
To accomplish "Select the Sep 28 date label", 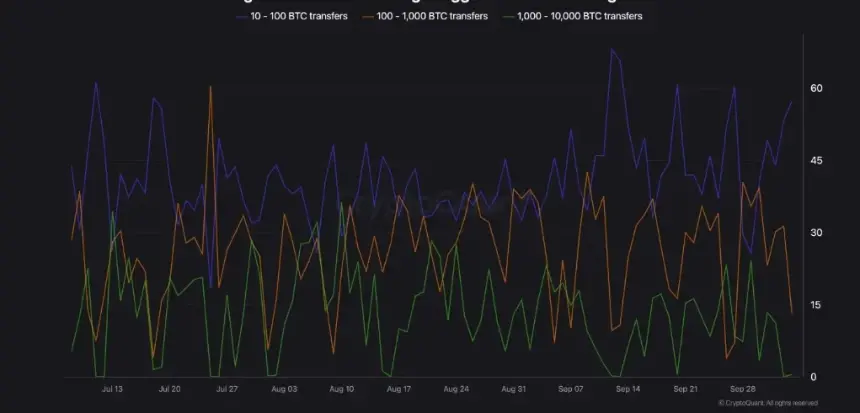I will [743, 389].
